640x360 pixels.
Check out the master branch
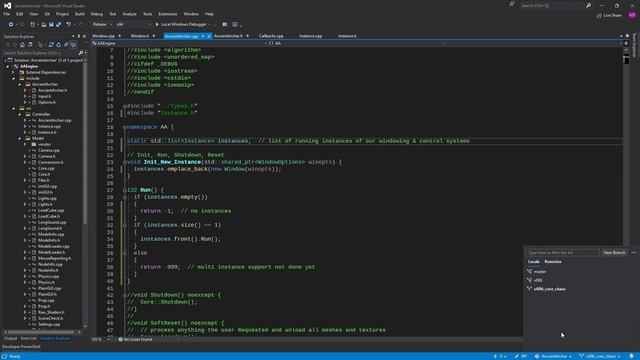click(x=540, y=271)
